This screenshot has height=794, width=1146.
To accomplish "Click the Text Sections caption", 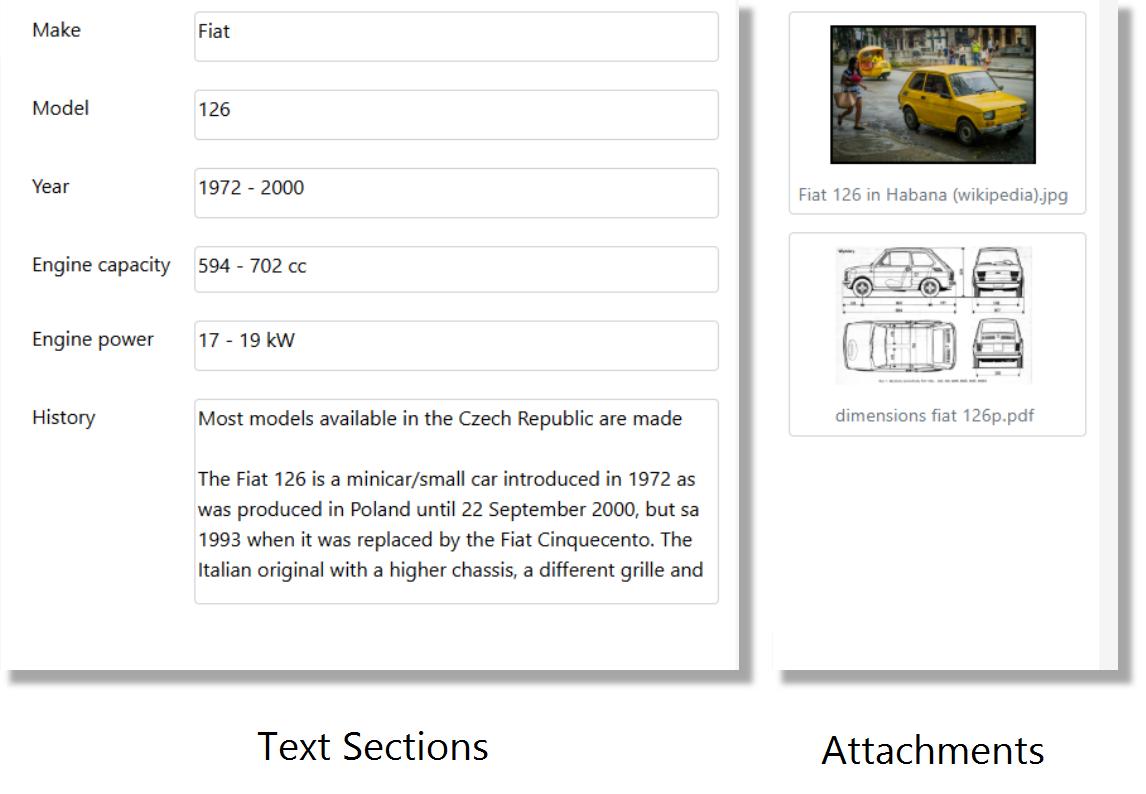I will coord(373,746).
